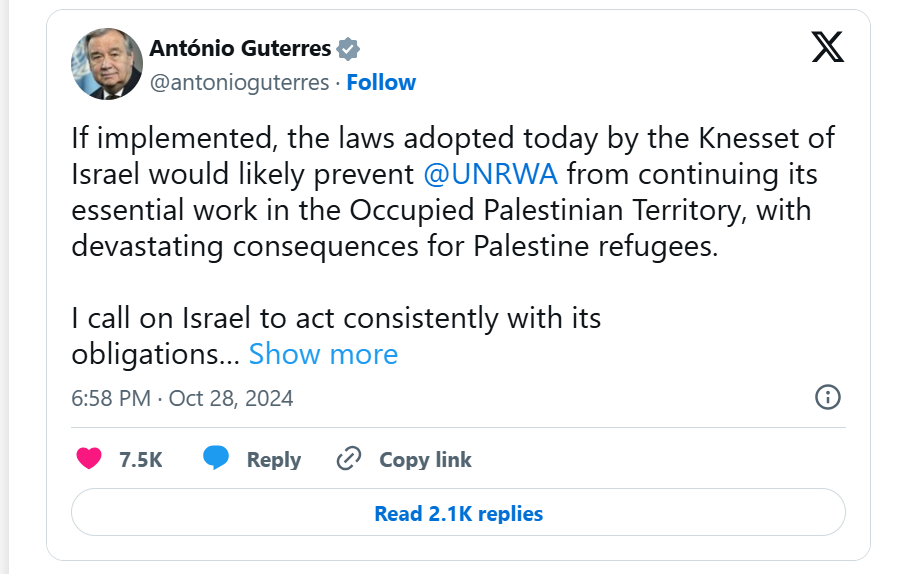The image size is (899, 574).
Task: Follow the @antonioguterres account
Action: (381, 82)
